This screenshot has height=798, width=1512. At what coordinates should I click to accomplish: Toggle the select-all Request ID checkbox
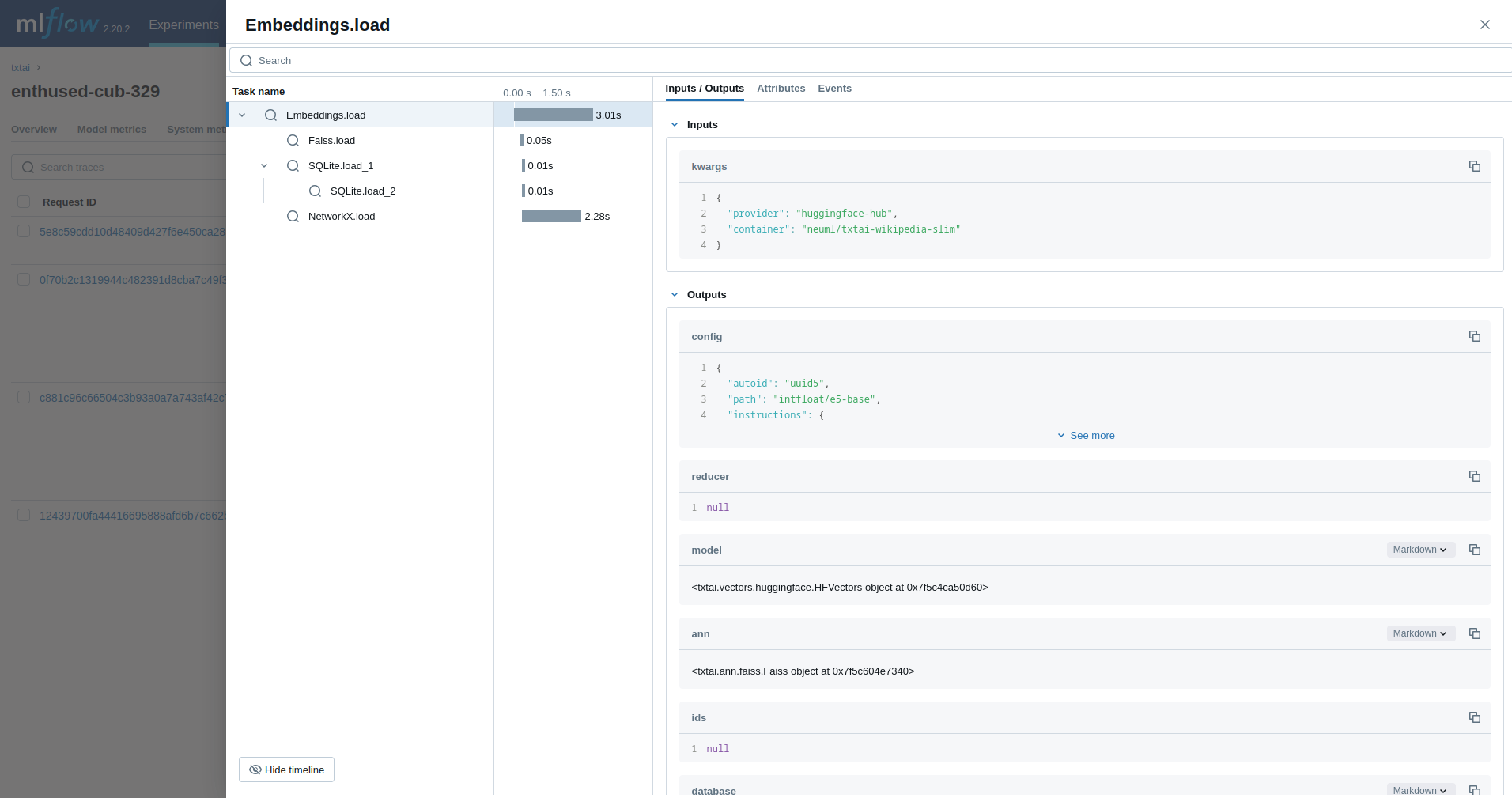(24, 202)
